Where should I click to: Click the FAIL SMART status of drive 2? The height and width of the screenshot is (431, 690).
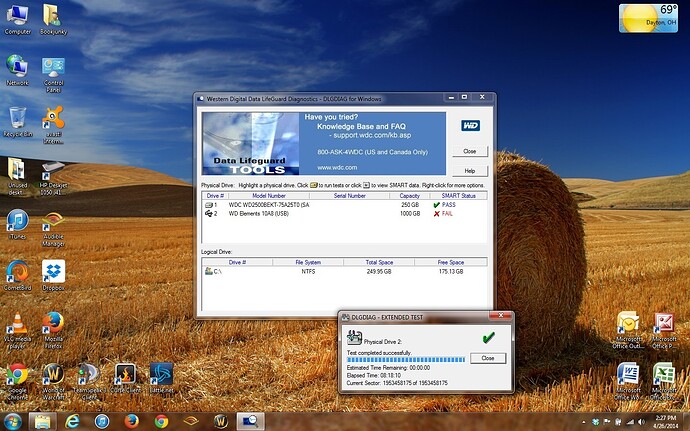443,214
